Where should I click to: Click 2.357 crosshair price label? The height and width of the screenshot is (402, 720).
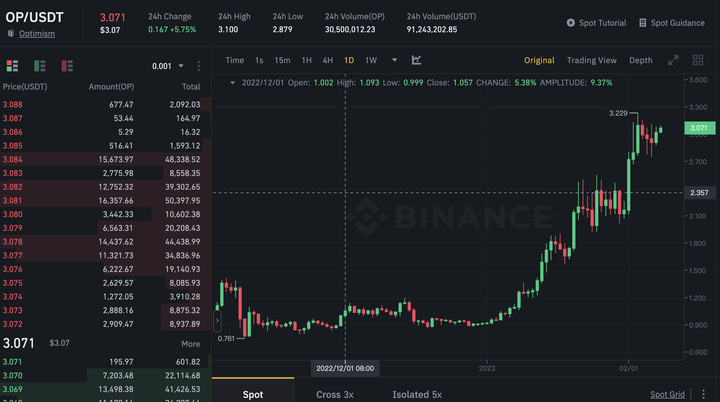699,193
